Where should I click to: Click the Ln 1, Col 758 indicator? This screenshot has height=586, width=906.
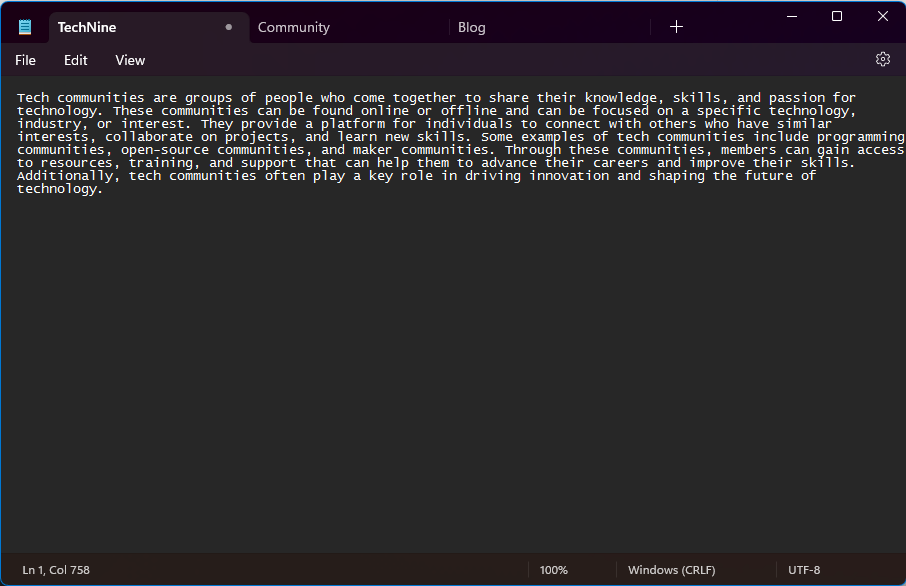tap(56, 570)
